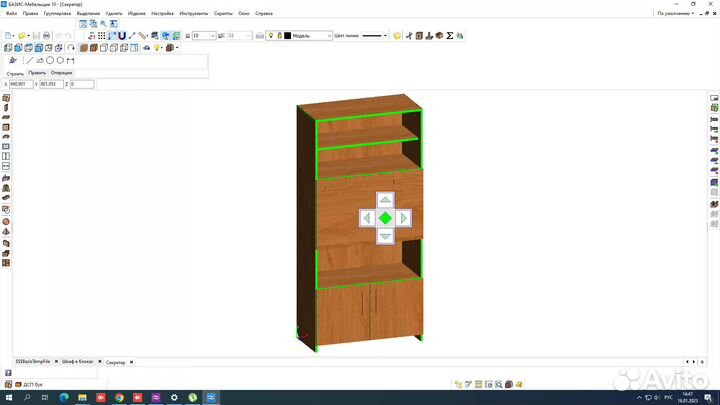Click the save file icon
Screen dimensions: 720x405
click(35, 36)
